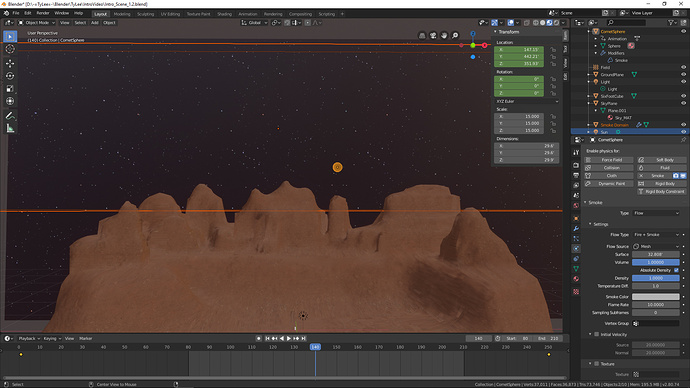Activate the Rotate tool
Viewport: 690px width, 388px height.
click(x=10, y=76)
